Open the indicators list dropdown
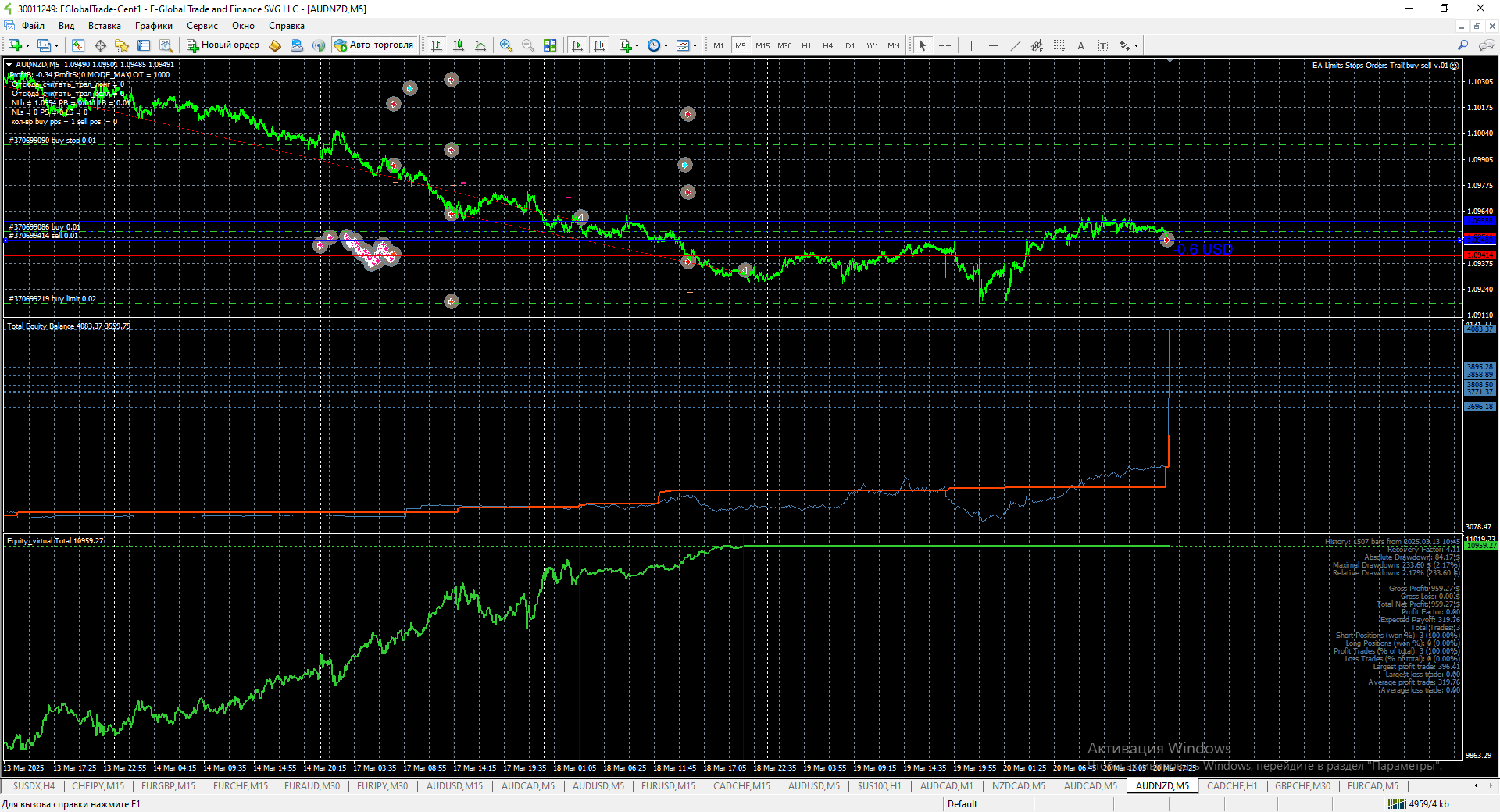The width and height of the screenshot is (1500, 812). pos(637,45)
